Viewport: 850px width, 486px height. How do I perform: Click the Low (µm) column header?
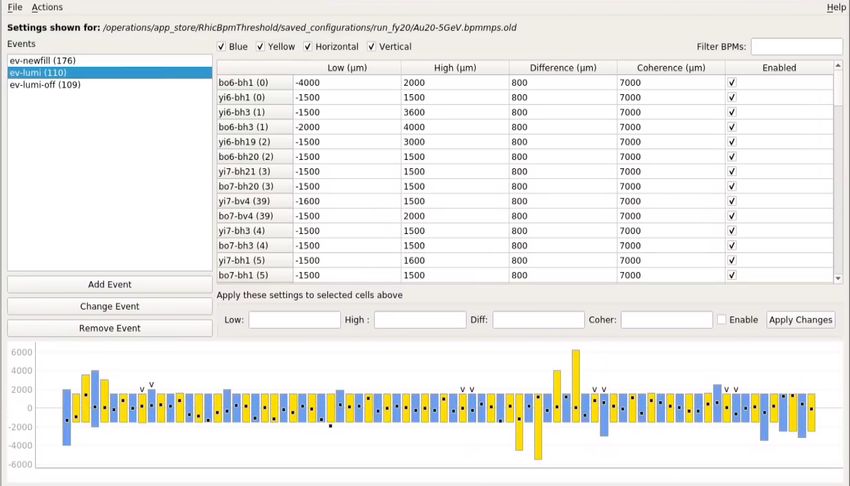tap(347, 68)
